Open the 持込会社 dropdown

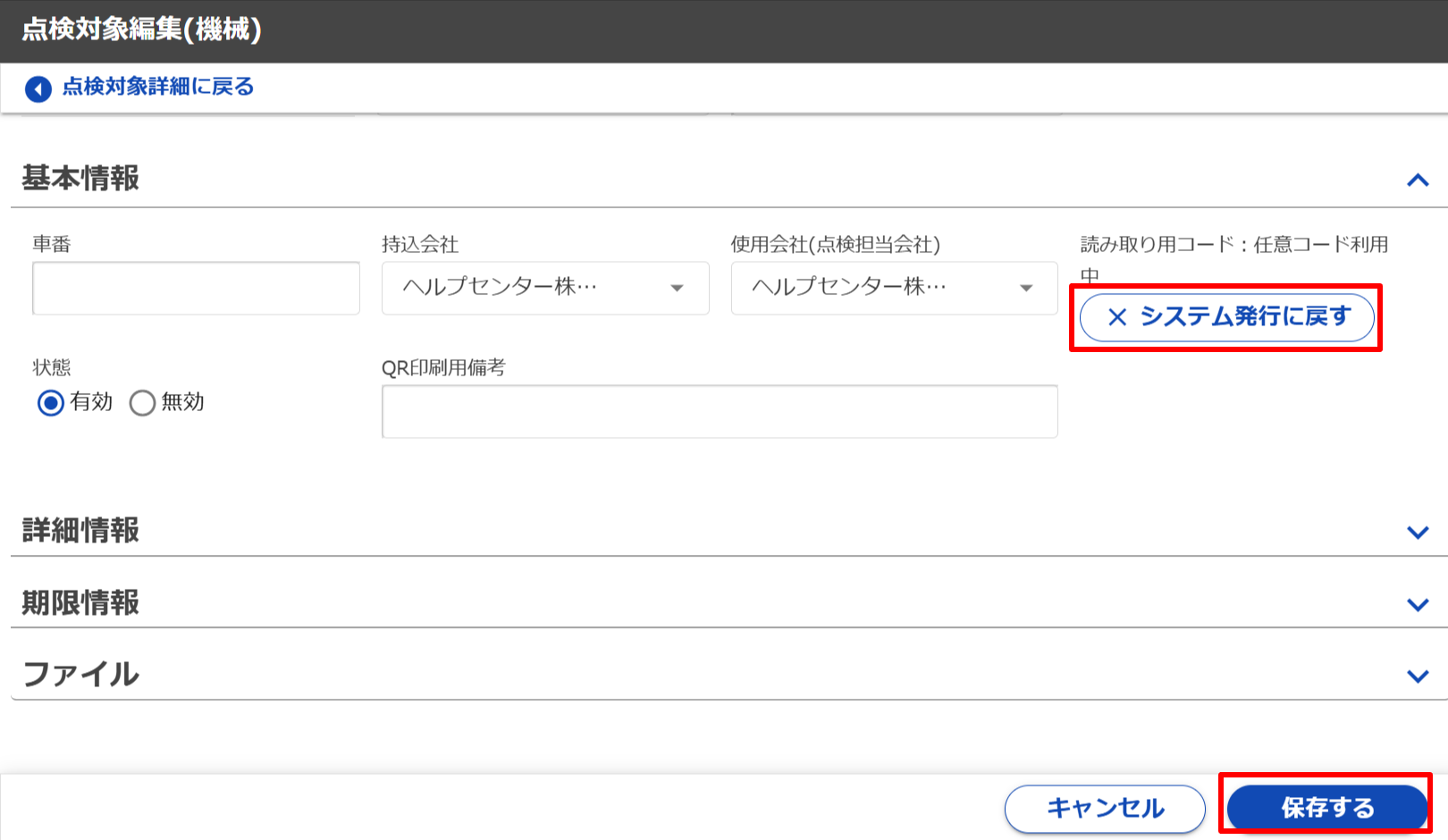coord(544,288)
